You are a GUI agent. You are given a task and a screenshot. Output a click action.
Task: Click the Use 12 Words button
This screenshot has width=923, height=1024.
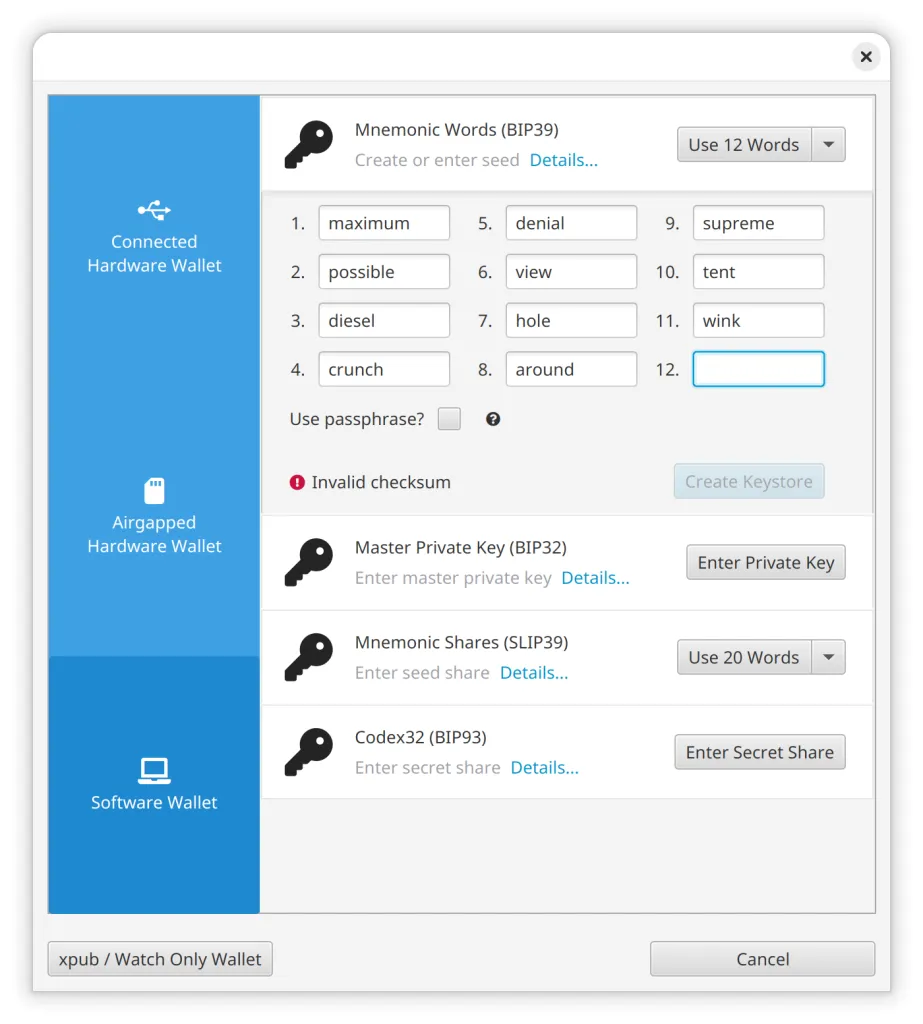click(x=744, y=145)
